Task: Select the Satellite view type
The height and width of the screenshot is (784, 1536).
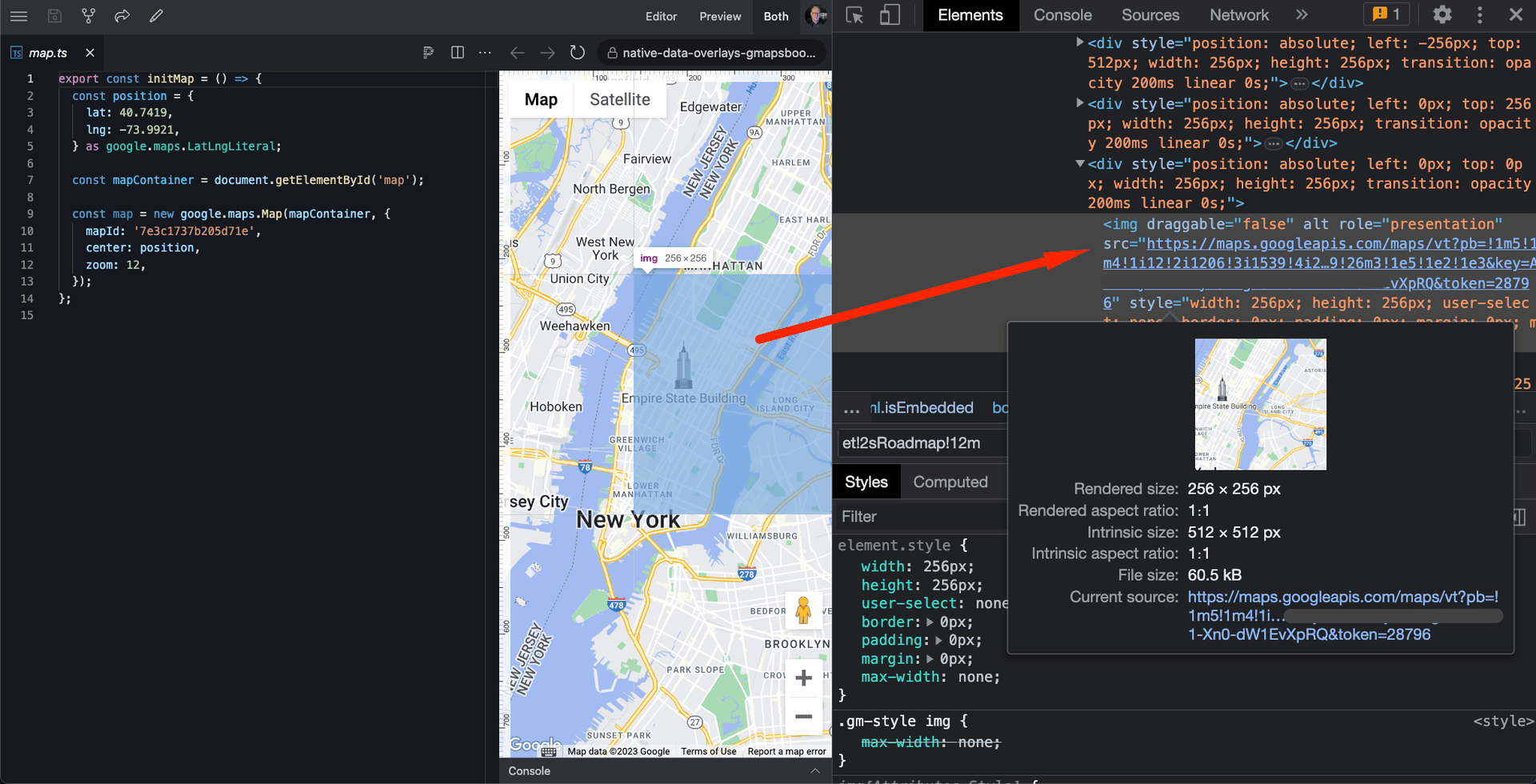Action: (x=620, y=100)
